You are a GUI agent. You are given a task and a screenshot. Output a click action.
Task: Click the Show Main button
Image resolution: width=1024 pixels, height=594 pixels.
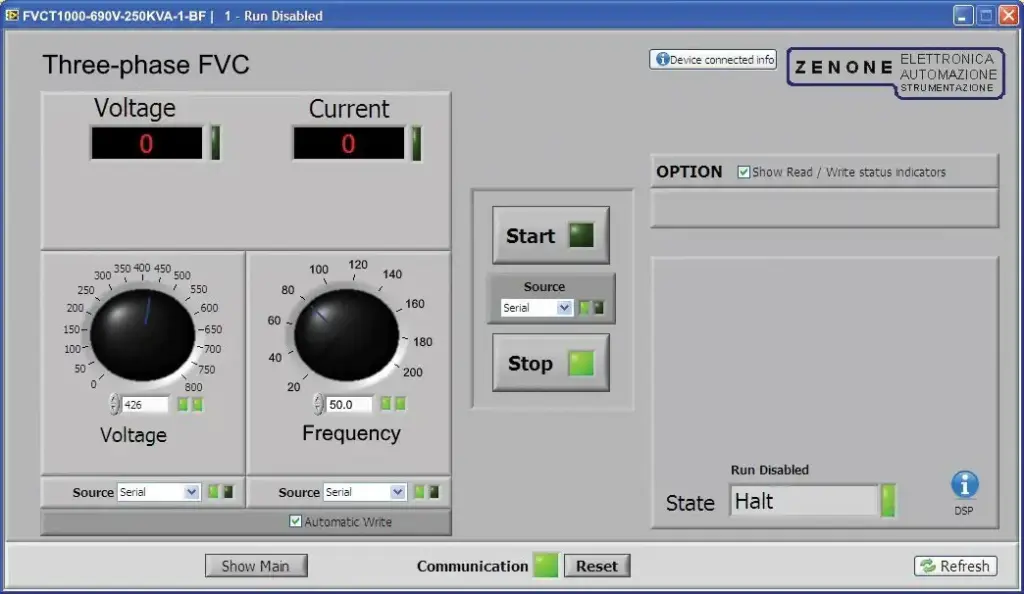point(256,566)
